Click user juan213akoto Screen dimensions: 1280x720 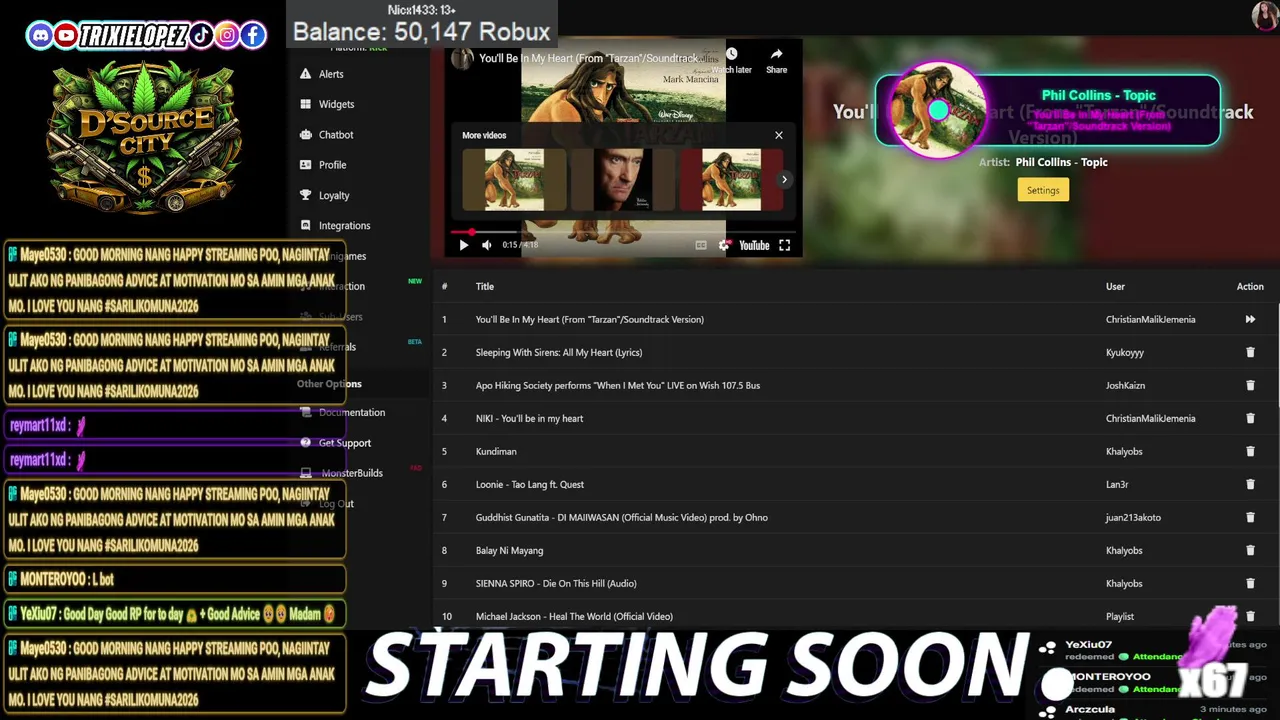[1133, 517]
